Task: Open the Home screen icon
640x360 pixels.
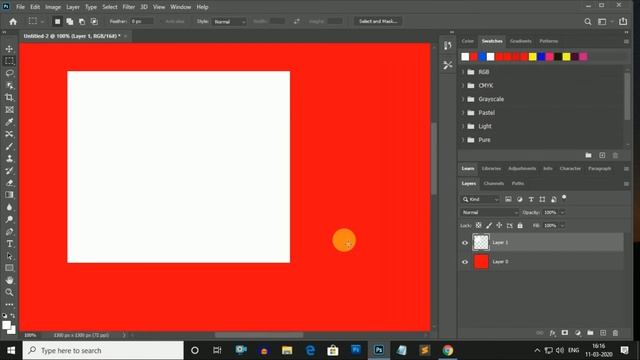Action: pos(13,22)
